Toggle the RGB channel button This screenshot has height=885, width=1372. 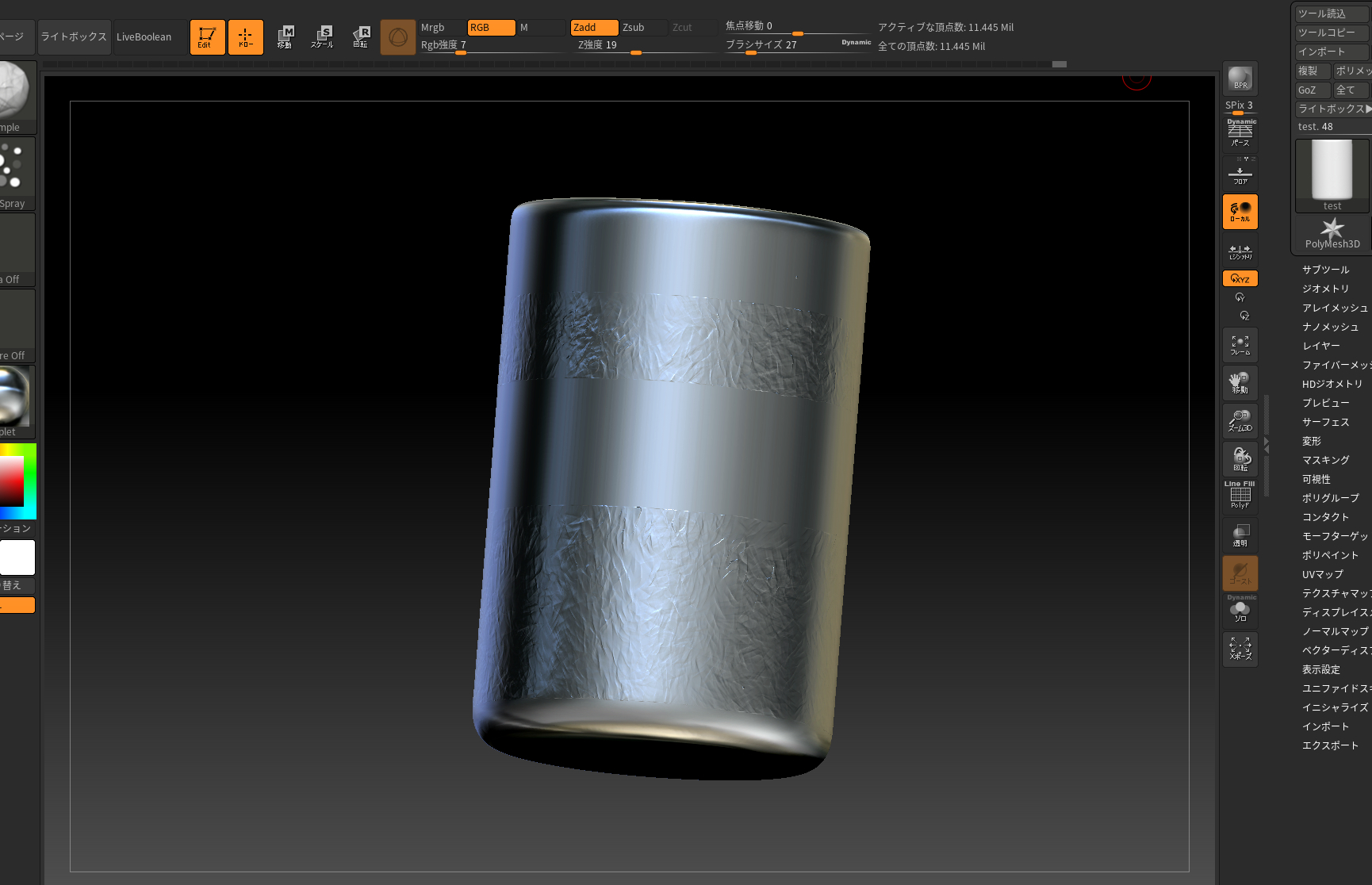491,27
